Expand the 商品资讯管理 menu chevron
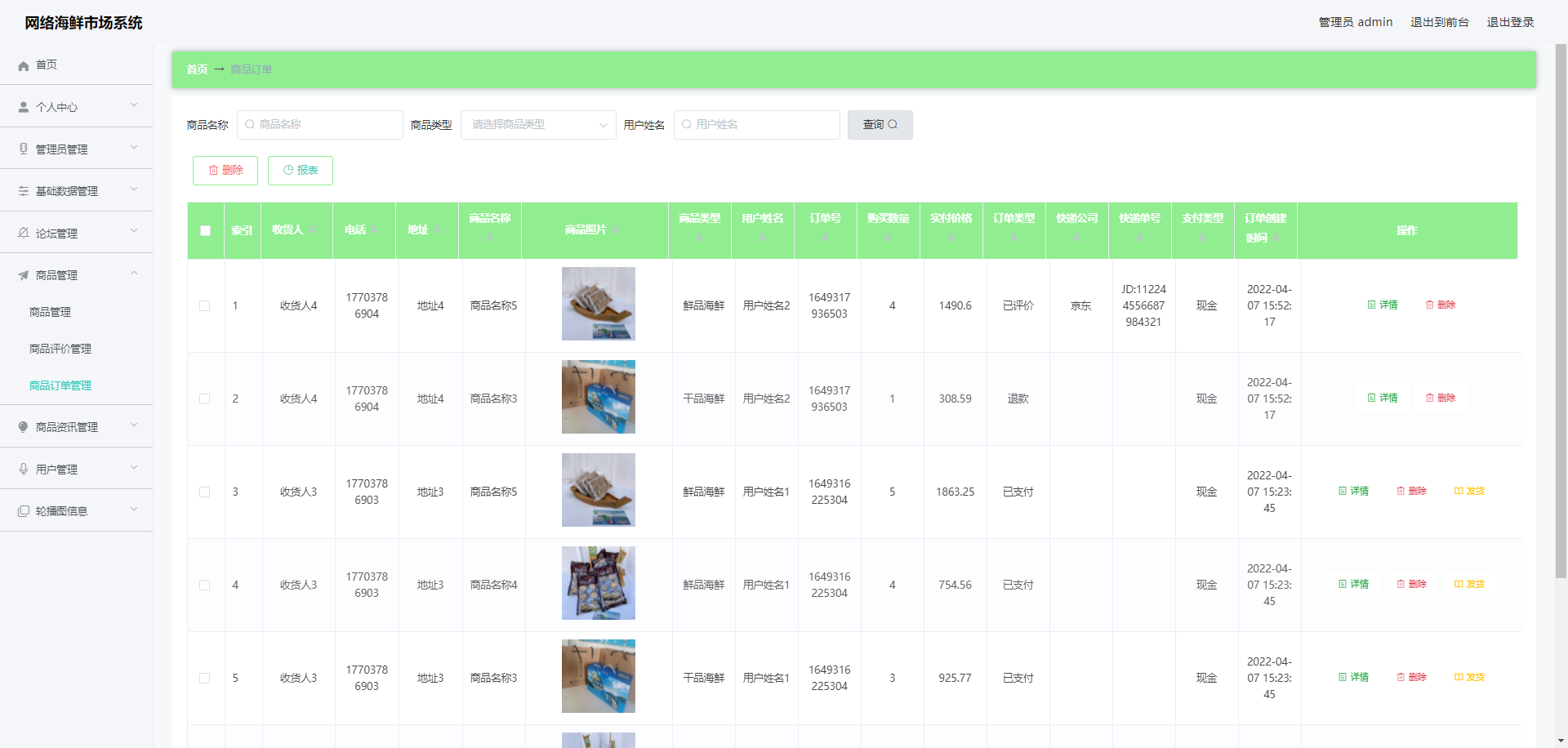 134,425
